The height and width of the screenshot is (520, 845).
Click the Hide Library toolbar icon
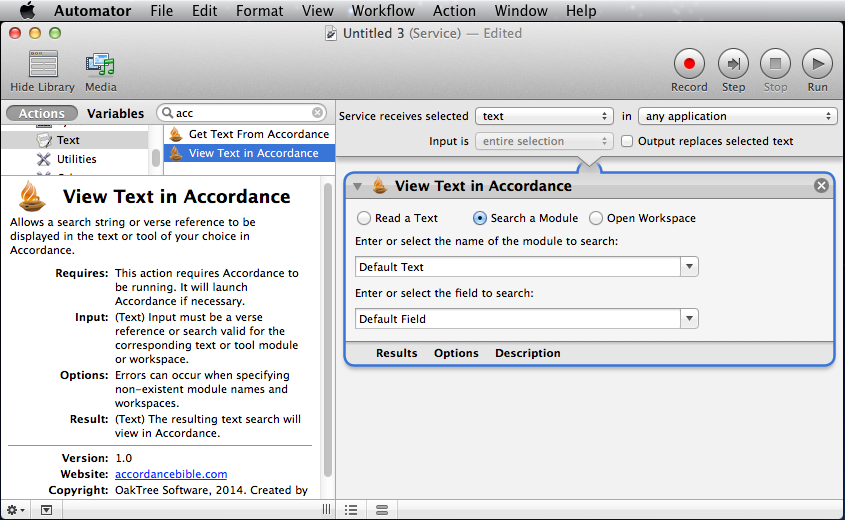(x=43, y=64)
